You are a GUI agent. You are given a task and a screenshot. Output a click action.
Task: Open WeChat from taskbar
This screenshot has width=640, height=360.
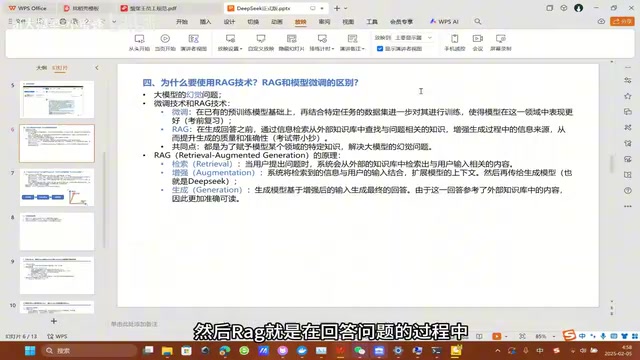360,351
